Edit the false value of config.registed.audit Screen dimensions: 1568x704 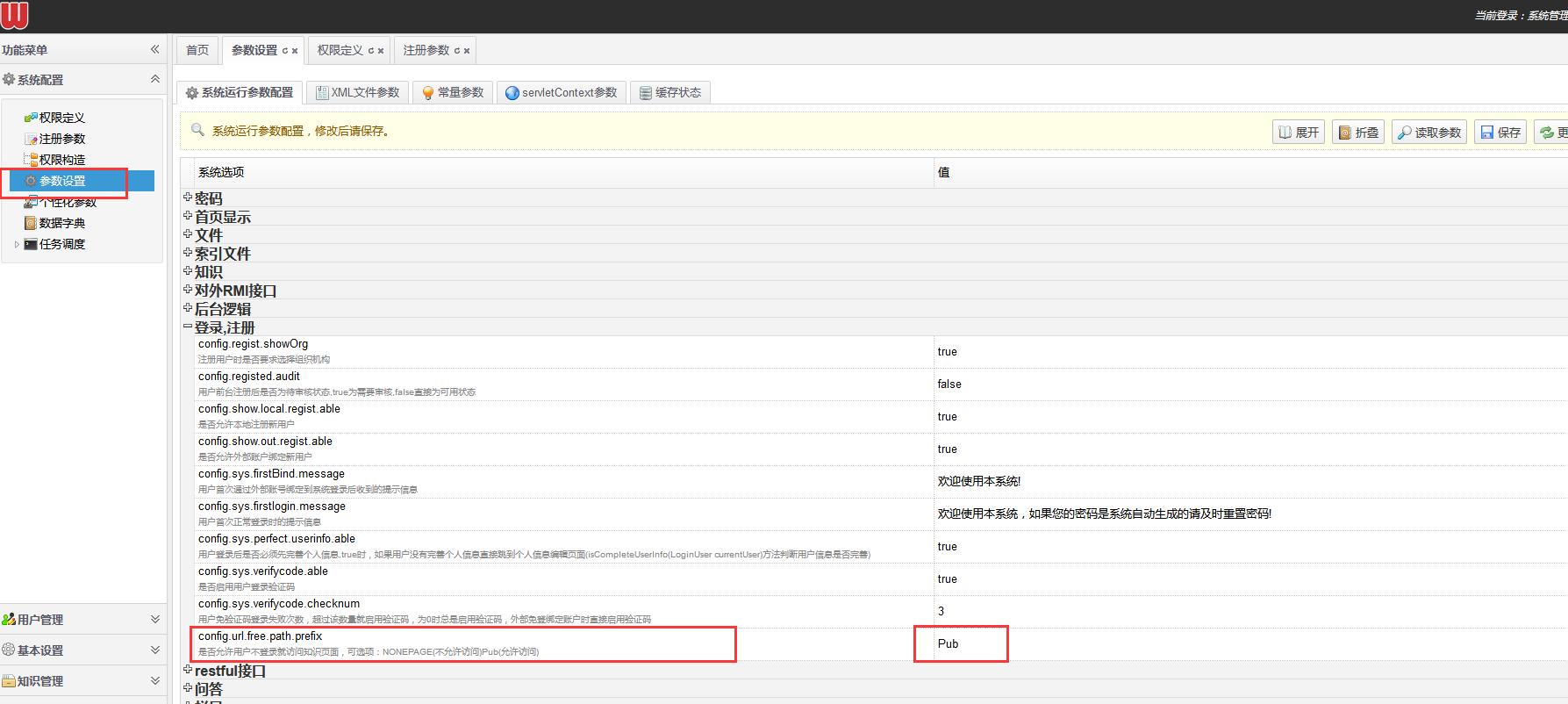pos(949,384)
